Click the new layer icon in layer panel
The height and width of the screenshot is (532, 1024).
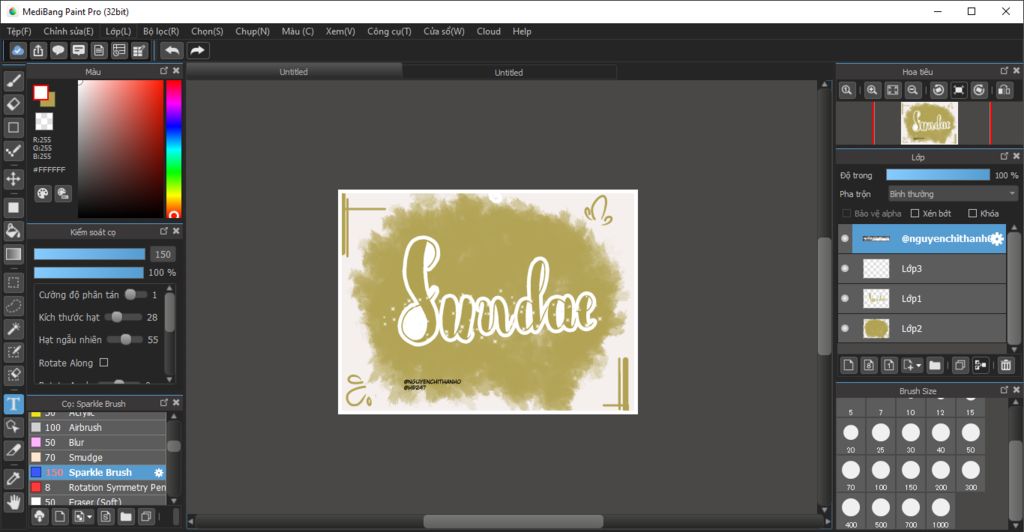point(848,366)
